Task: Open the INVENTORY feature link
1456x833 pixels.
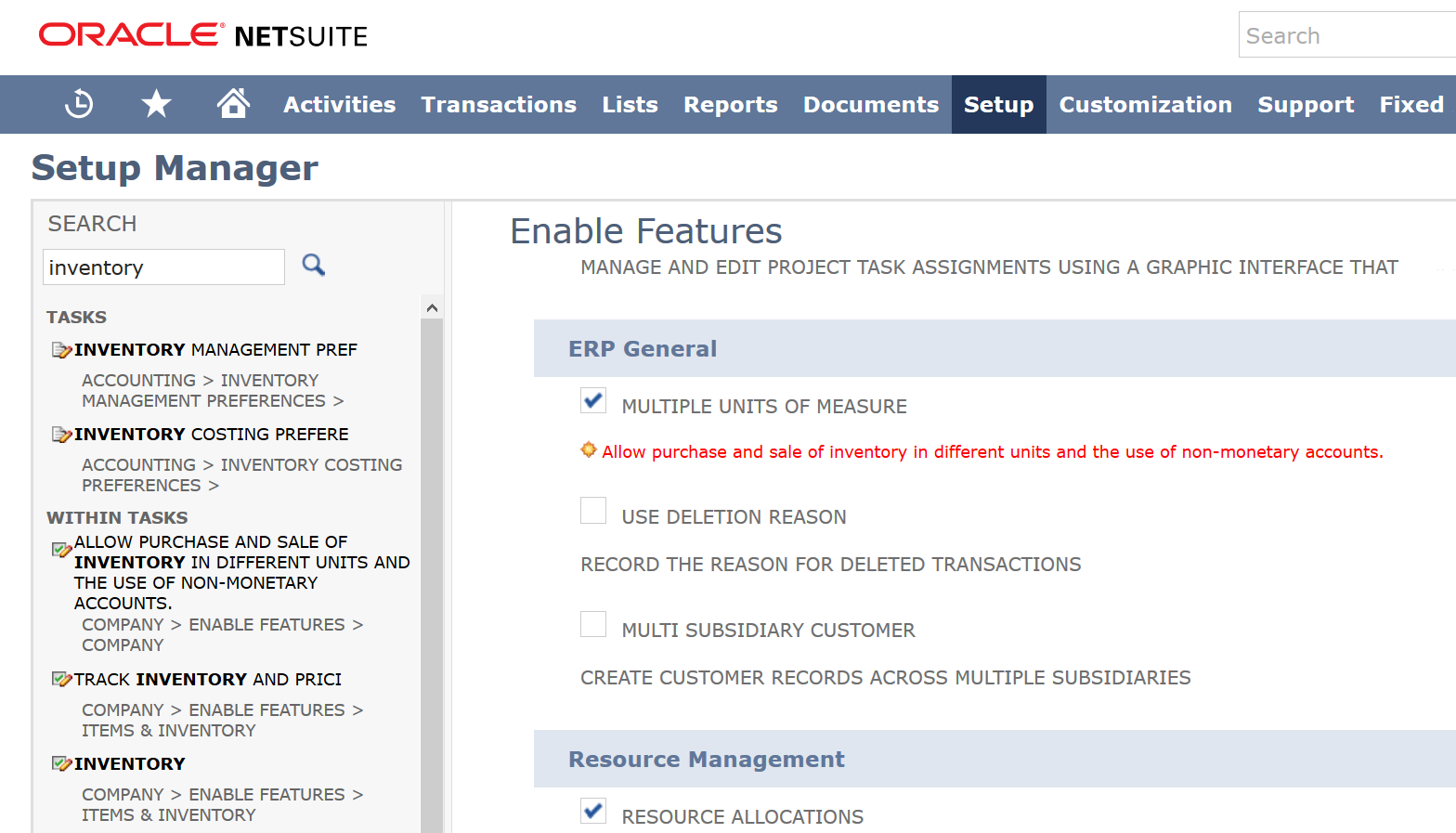Action: click(x=130, y=764)
